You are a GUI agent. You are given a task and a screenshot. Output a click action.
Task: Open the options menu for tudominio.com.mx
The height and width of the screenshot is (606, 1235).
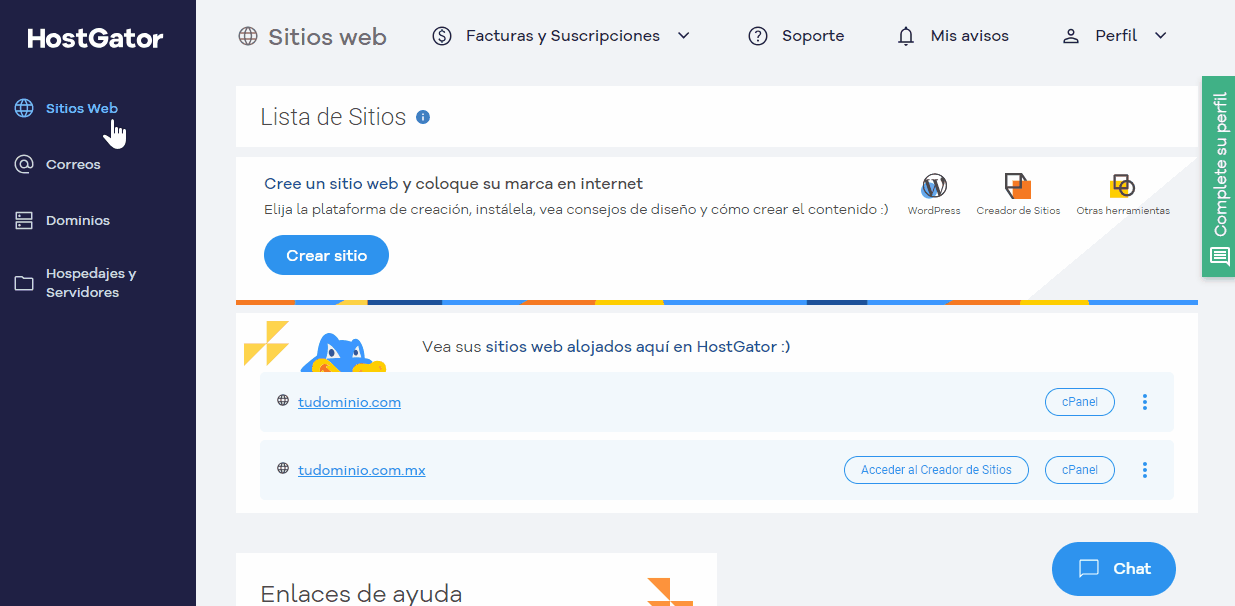(1144, 469)
